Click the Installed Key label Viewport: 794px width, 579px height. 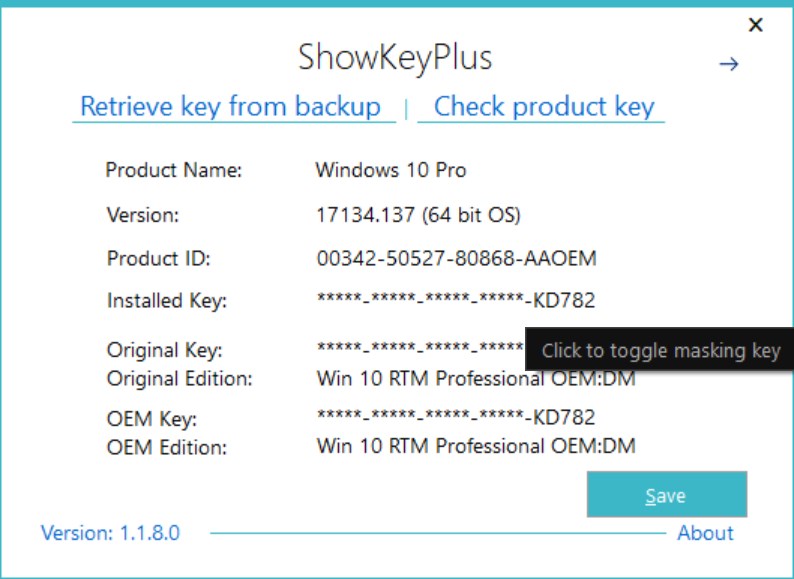tap(167, 301)
